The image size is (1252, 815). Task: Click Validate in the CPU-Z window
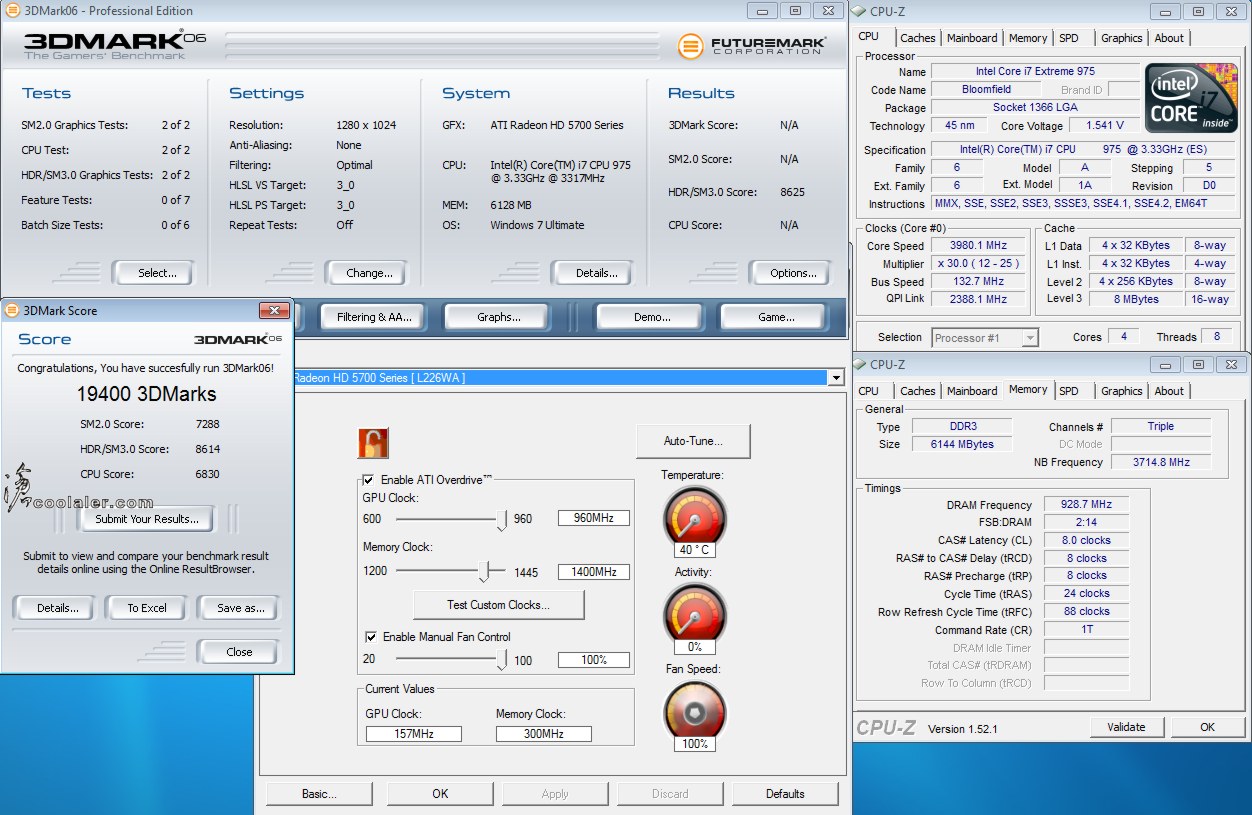pos(1126,727)
